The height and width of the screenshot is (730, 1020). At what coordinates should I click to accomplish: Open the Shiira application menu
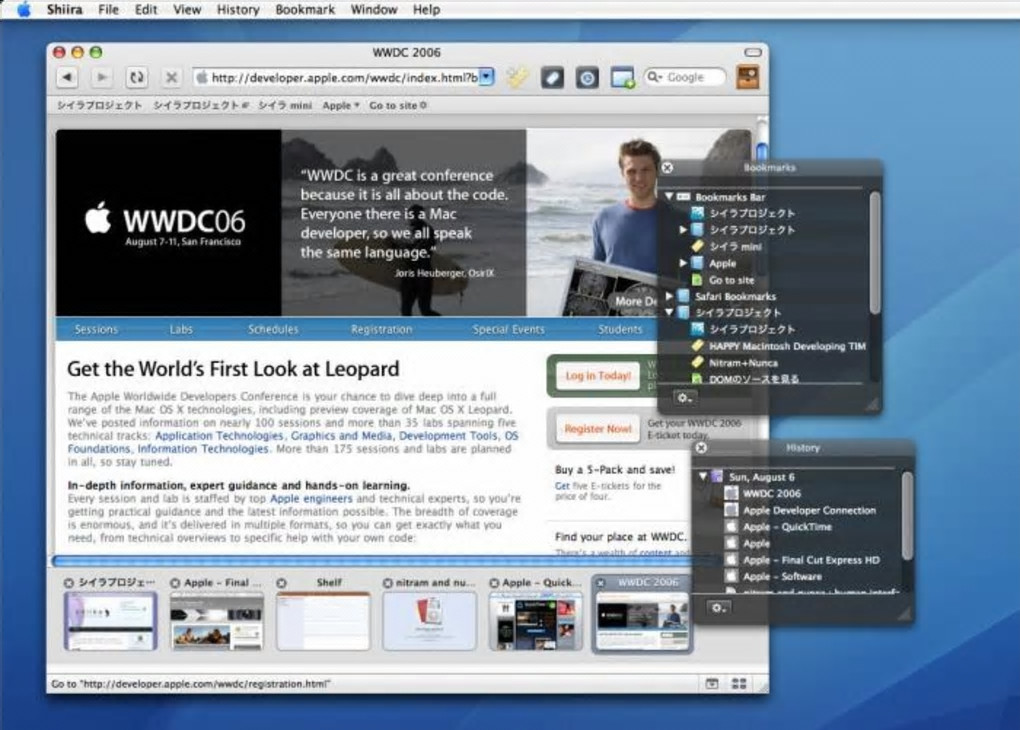click(64, 9)
